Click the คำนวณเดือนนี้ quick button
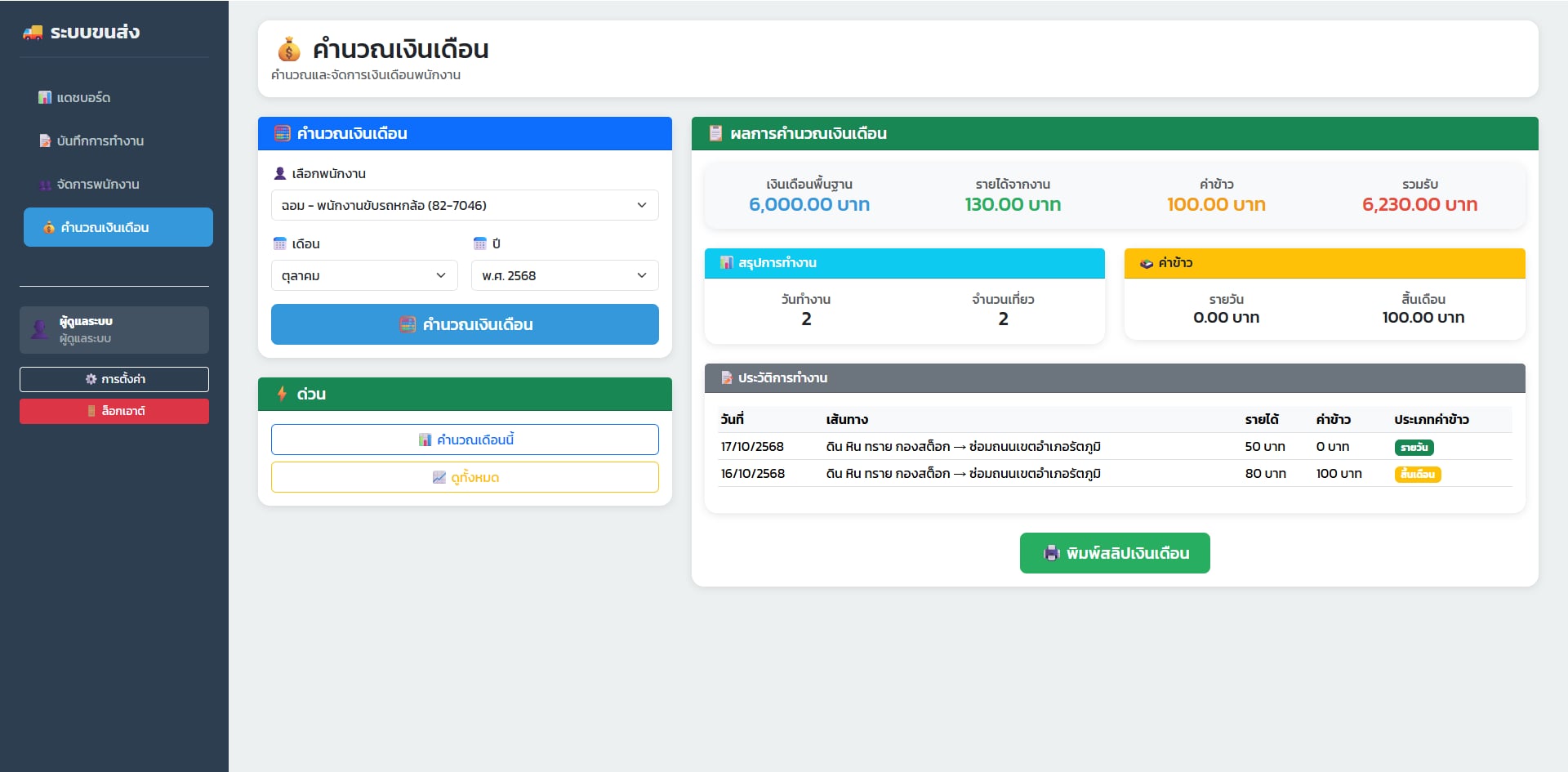Image resolution: width=1568 pixels, height=772 pixels. [x=464, y=440]
